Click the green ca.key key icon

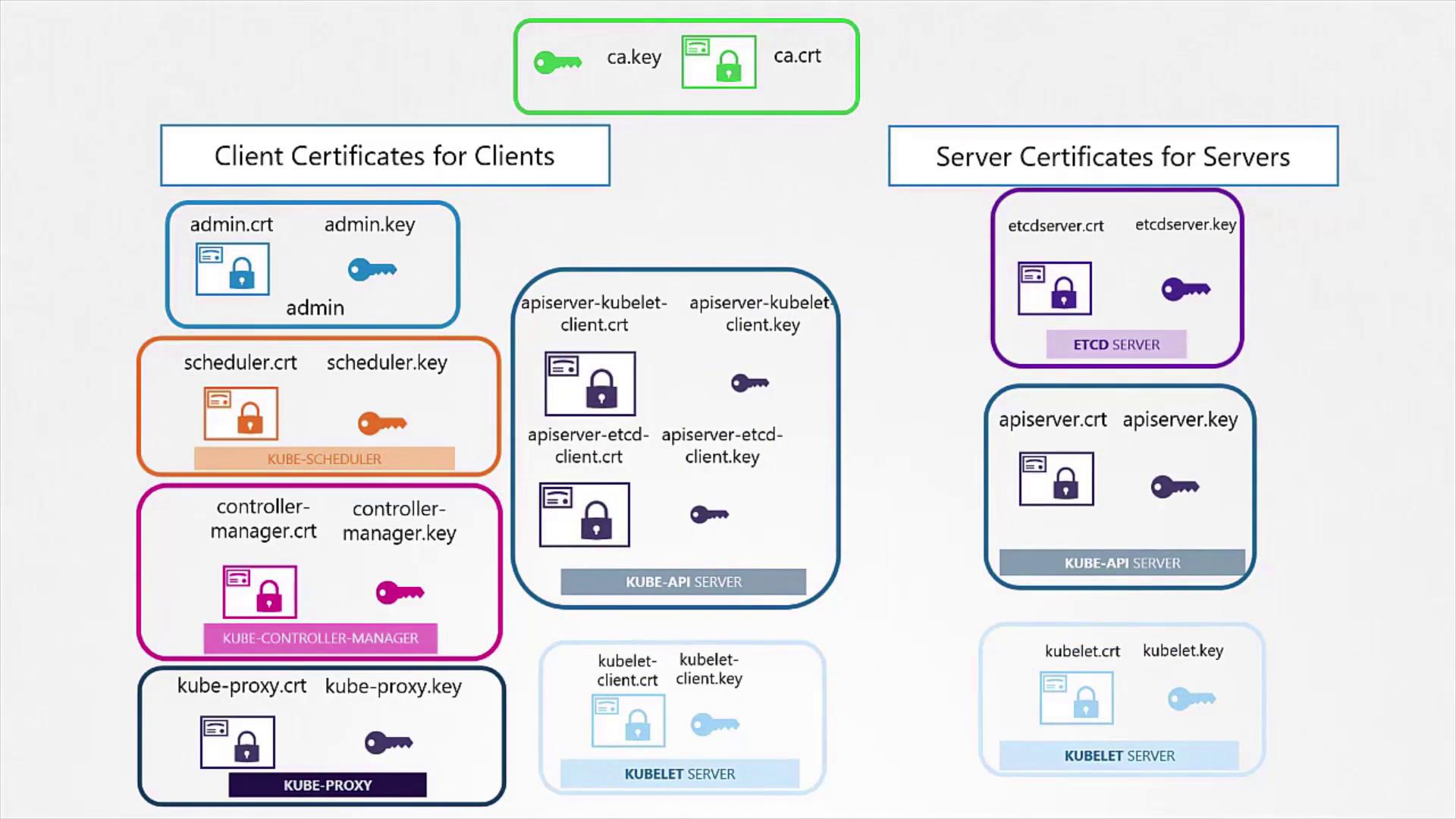pos(557,62)
